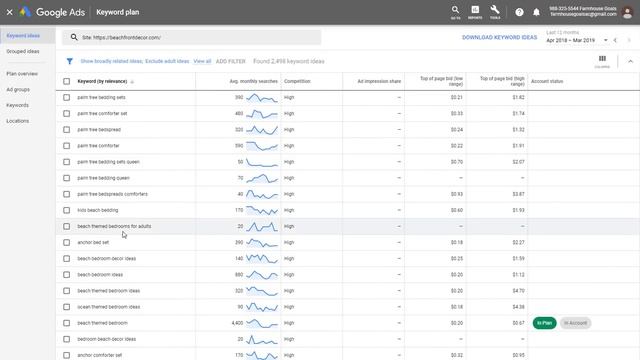Click the Found keyword ideas count text
640x360 pixels.
(x=289, y=61)
